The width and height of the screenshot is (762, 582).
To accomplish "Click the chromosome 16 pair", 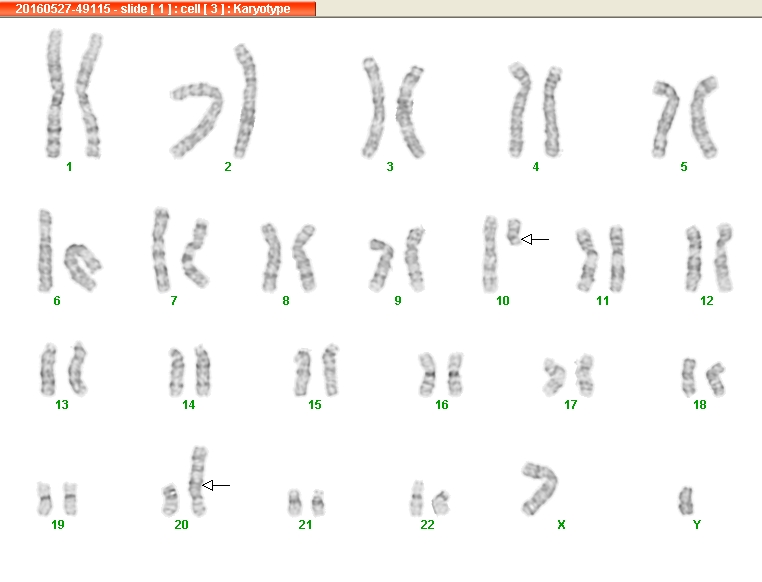I will [441, 374].
